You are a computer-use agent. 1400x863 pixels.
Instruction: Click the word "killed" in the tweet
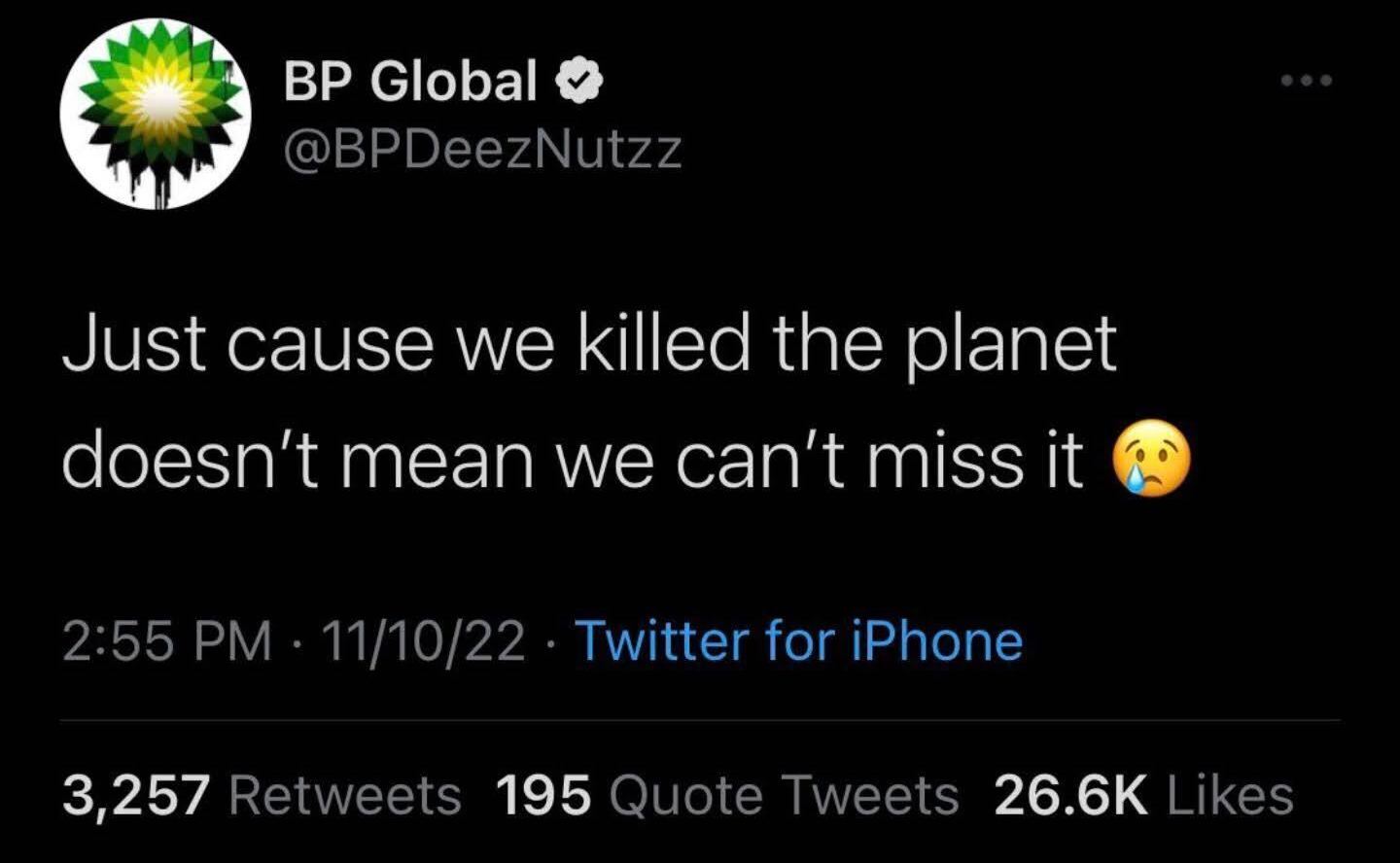tap(664, 344)
